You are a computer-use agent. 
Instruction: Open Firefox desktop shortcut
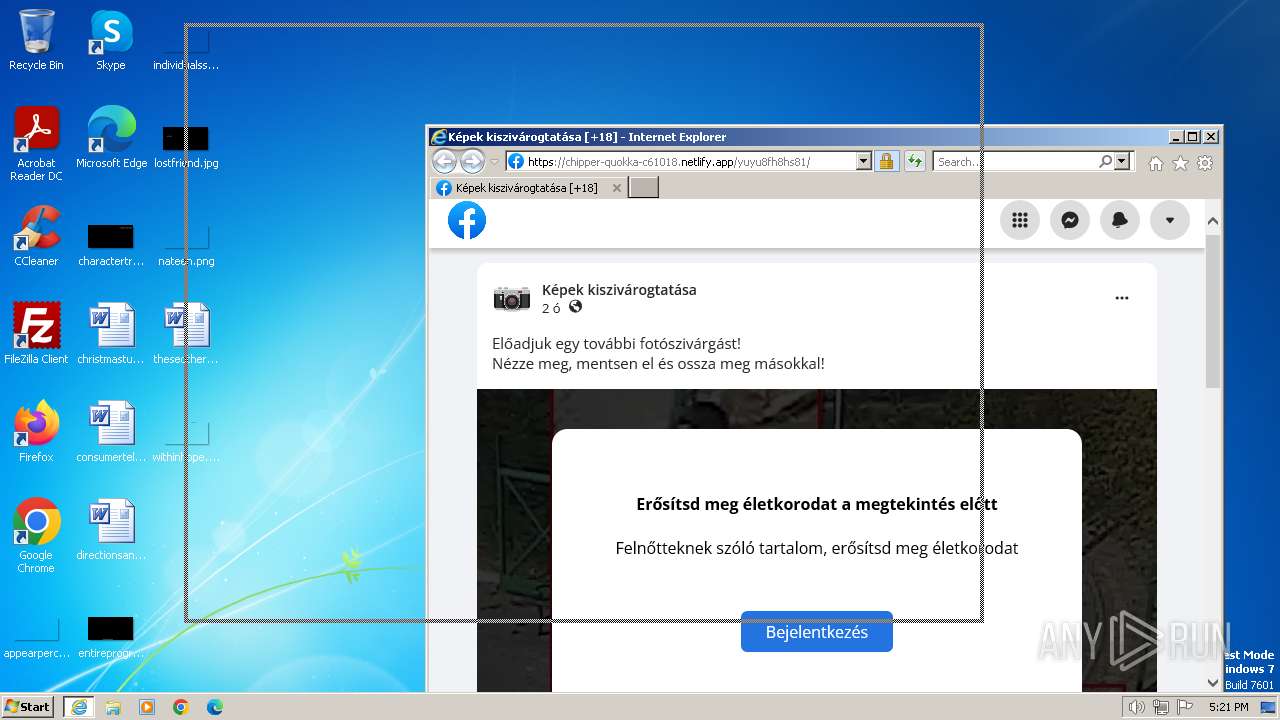point(36,432)
